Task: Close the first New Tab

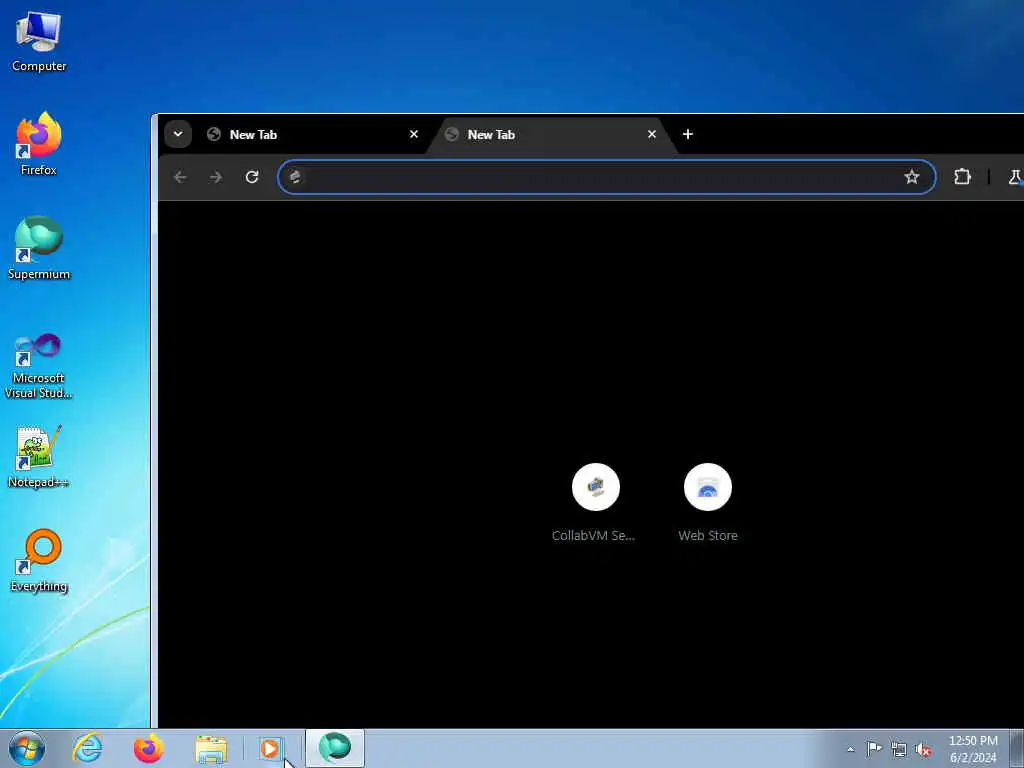Action: click(413, 135)
